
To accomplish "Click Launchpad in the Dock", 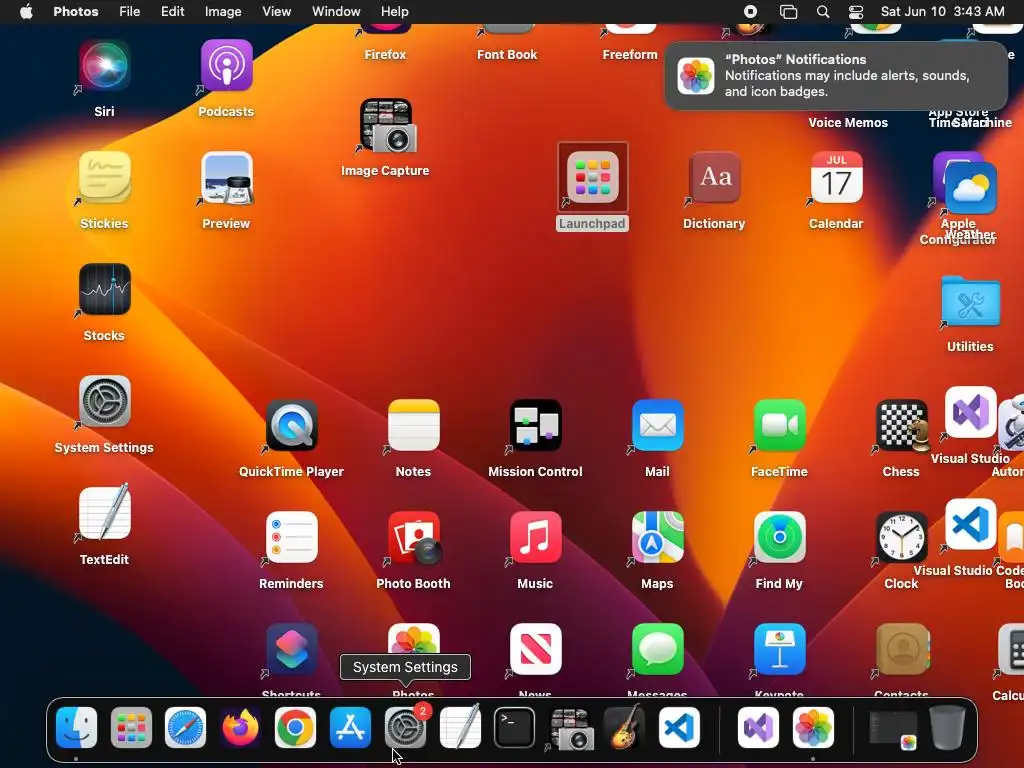I will pyautogui.click(x=131, y=728).
